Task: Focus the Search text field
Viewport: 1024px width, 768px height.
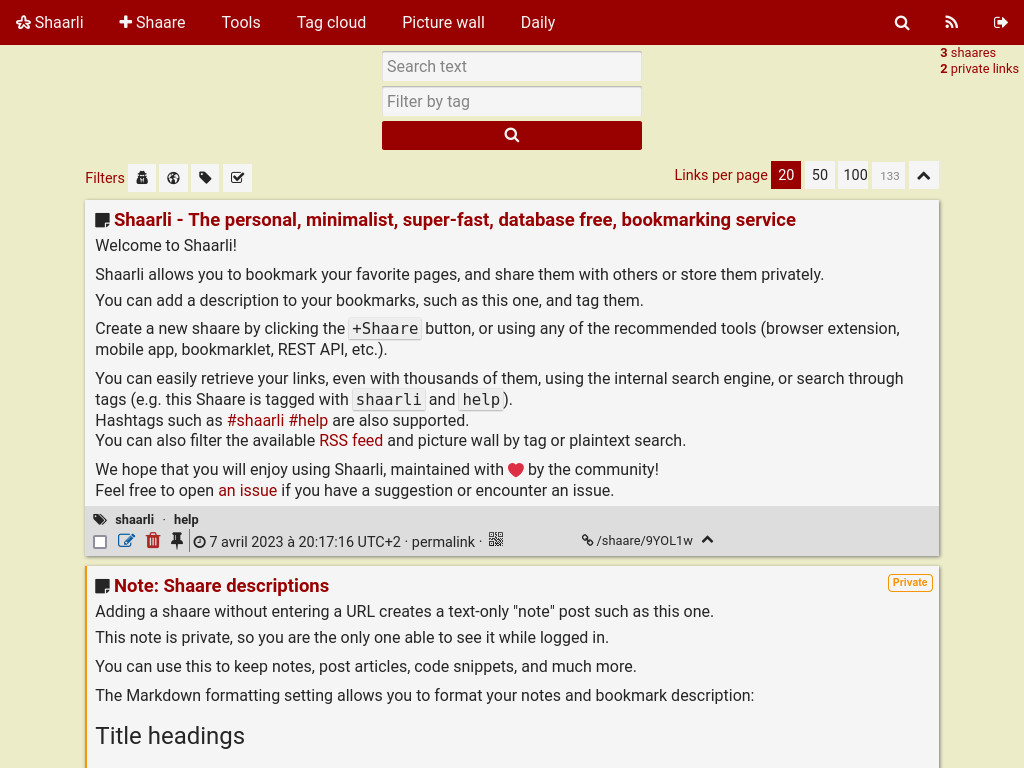Action: [x=512, y=67]
